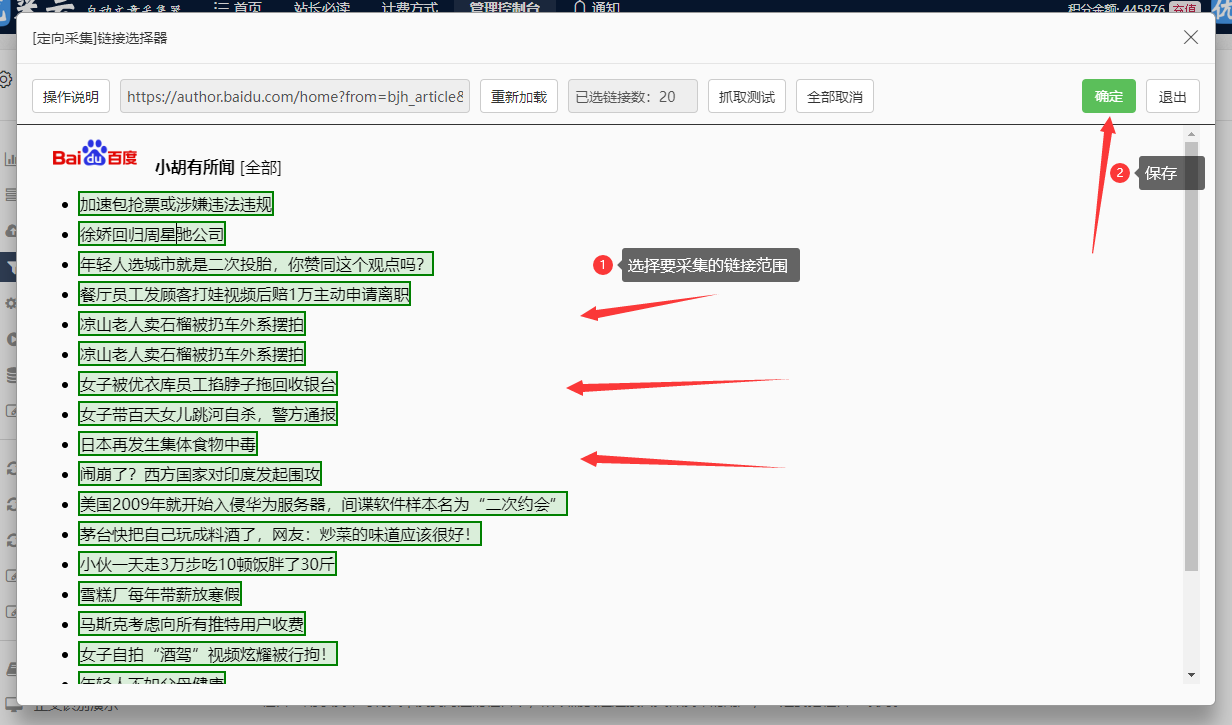Toggle the link 徐娇回归周星驰公司
Viewport: 1232px width, 725px height.
click(152, 235)
